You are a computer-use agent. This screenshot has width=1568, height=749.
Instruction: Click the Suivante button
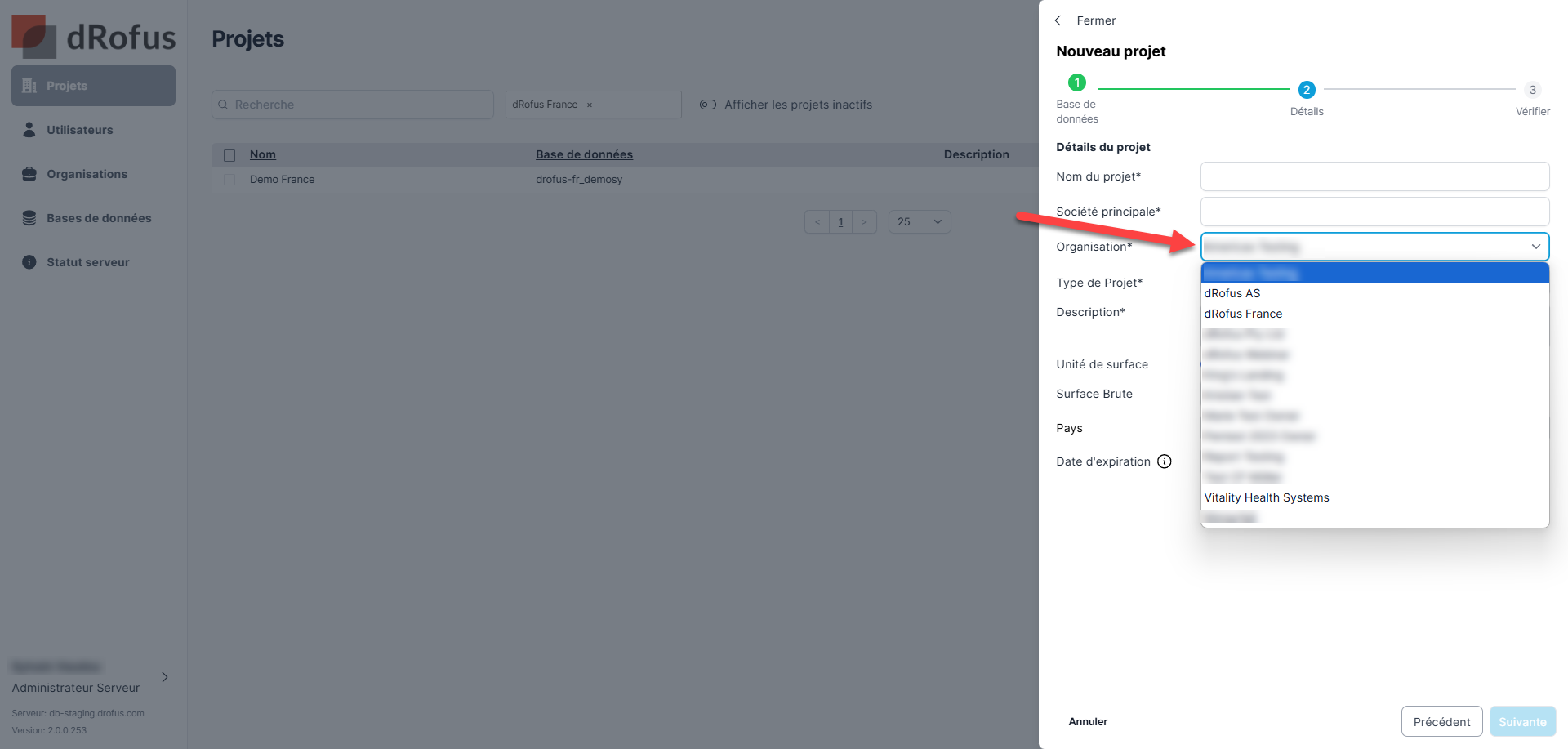(1522, 722)
